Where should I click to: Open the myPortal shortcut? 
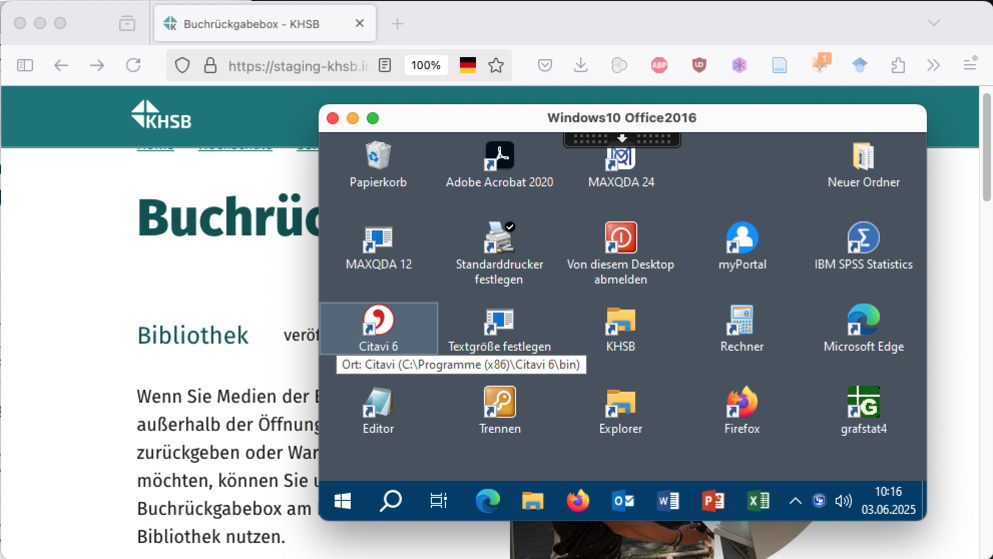[x=742, y=247]
